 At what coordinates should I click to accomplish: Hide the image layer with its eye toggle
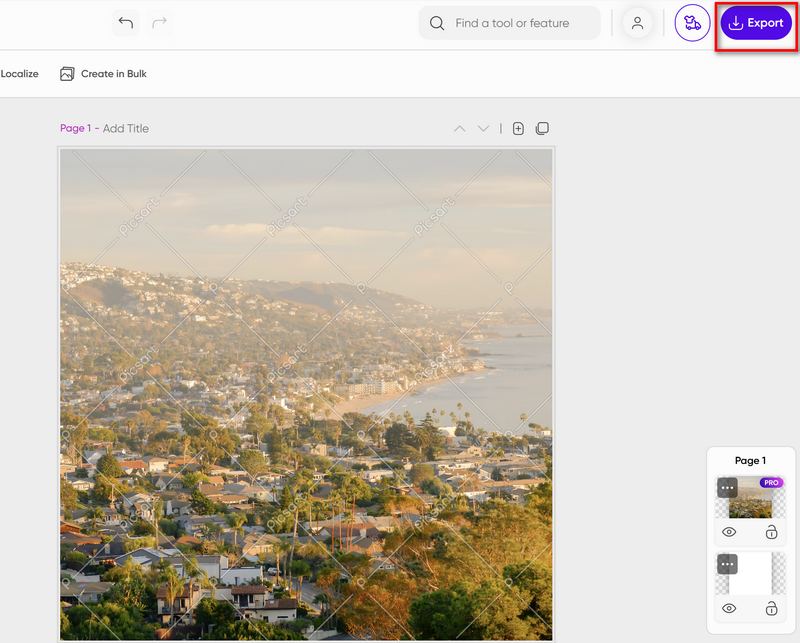pyautogui.click(x=730, y=532)
